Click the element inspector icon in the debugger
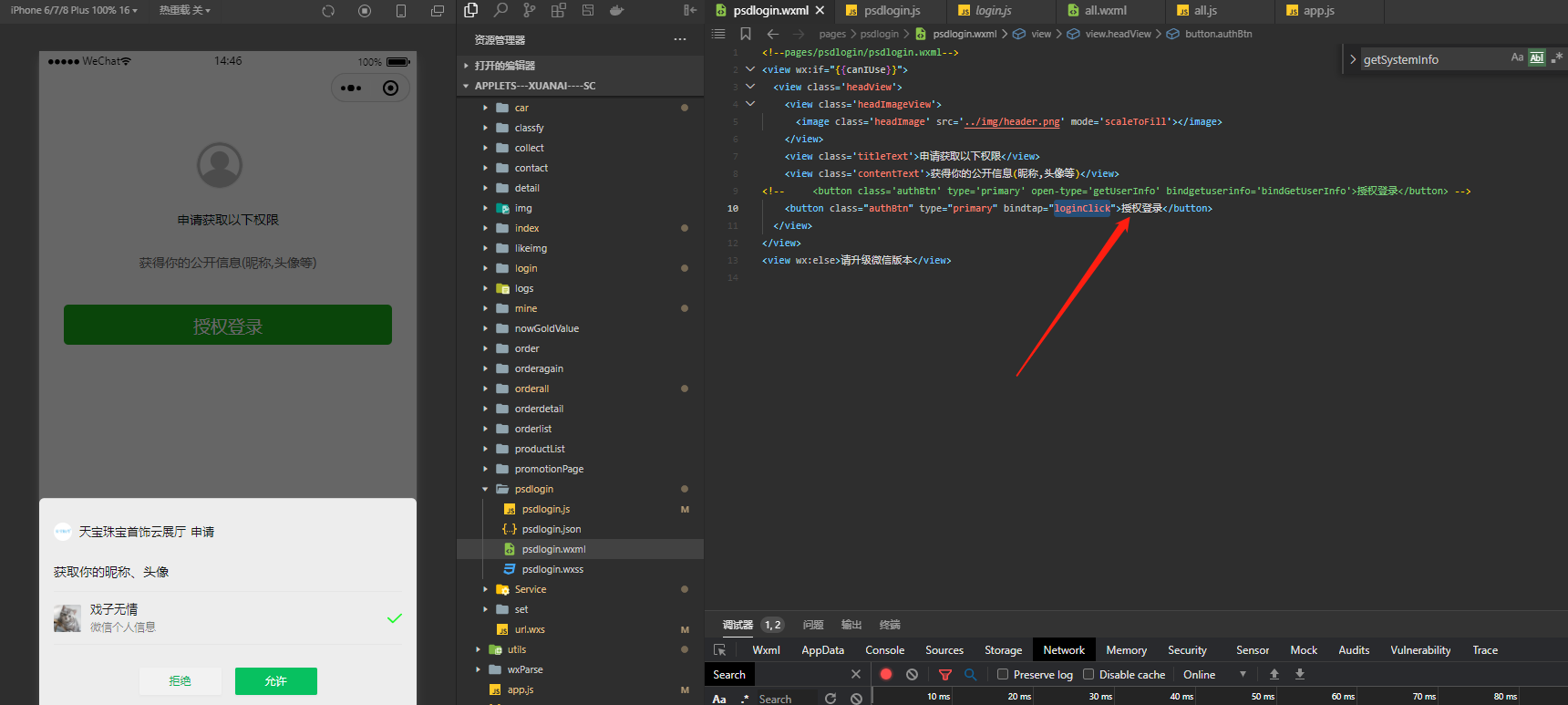This screenshot has width=1568, height=705. click(x=720, y=650)
